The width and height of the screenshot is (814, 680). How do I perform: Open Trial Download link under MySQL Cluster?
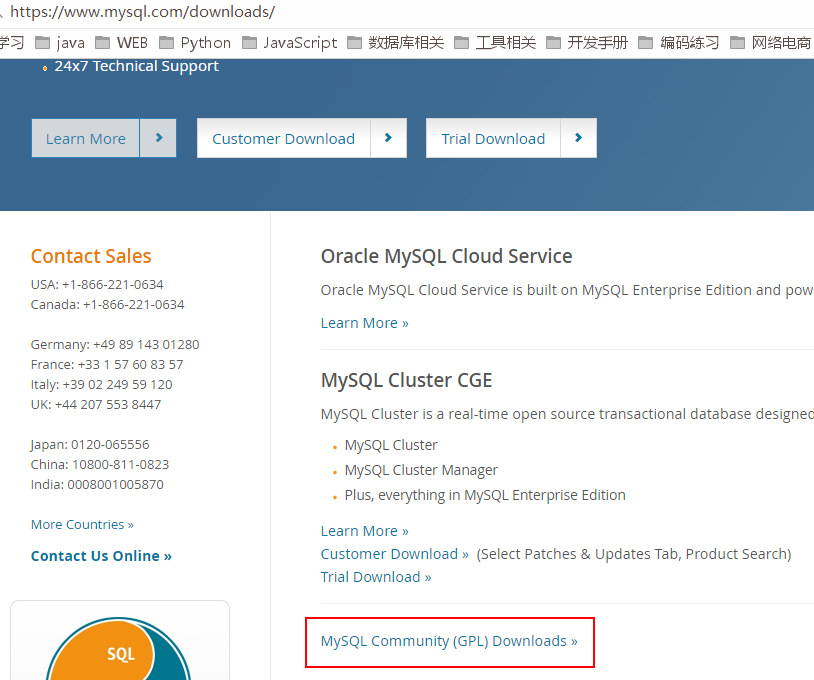coord(376,577)
